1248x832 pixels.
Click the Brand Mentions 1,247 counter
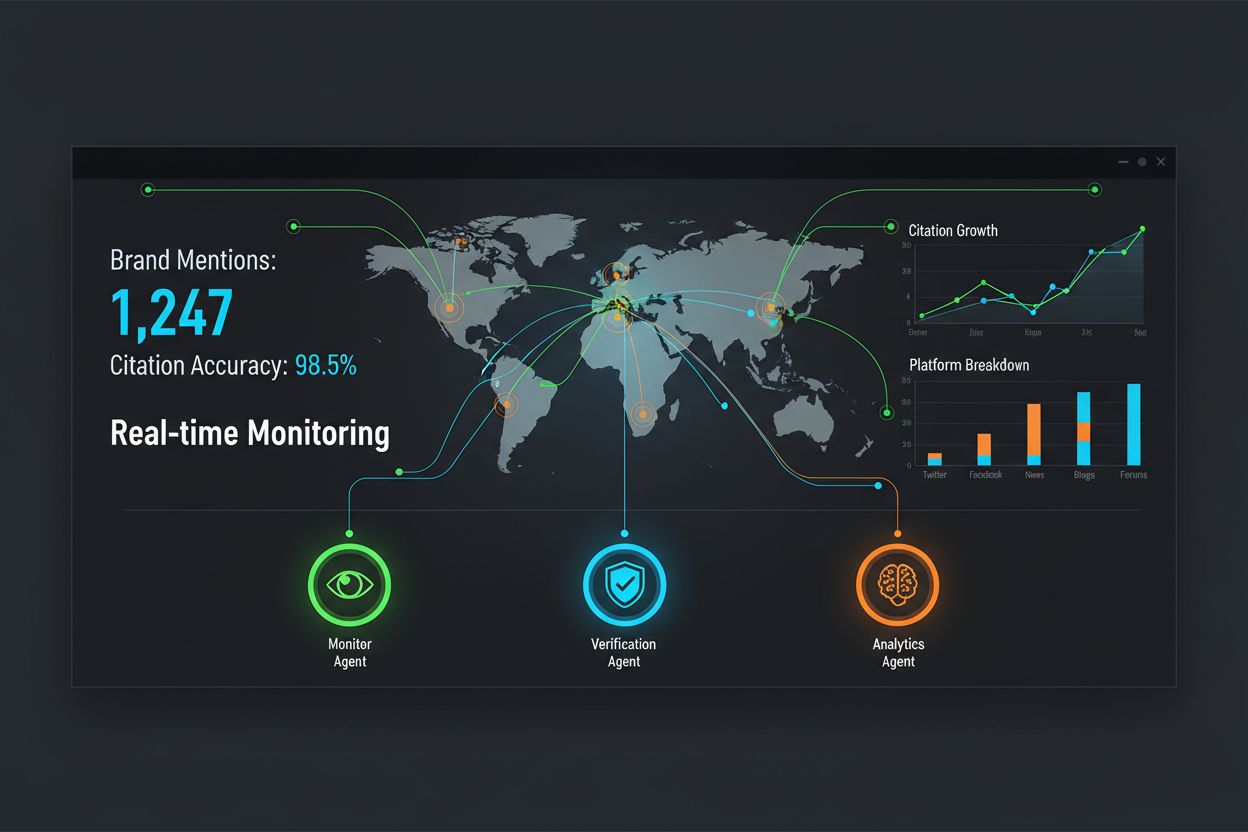point(171,312)
